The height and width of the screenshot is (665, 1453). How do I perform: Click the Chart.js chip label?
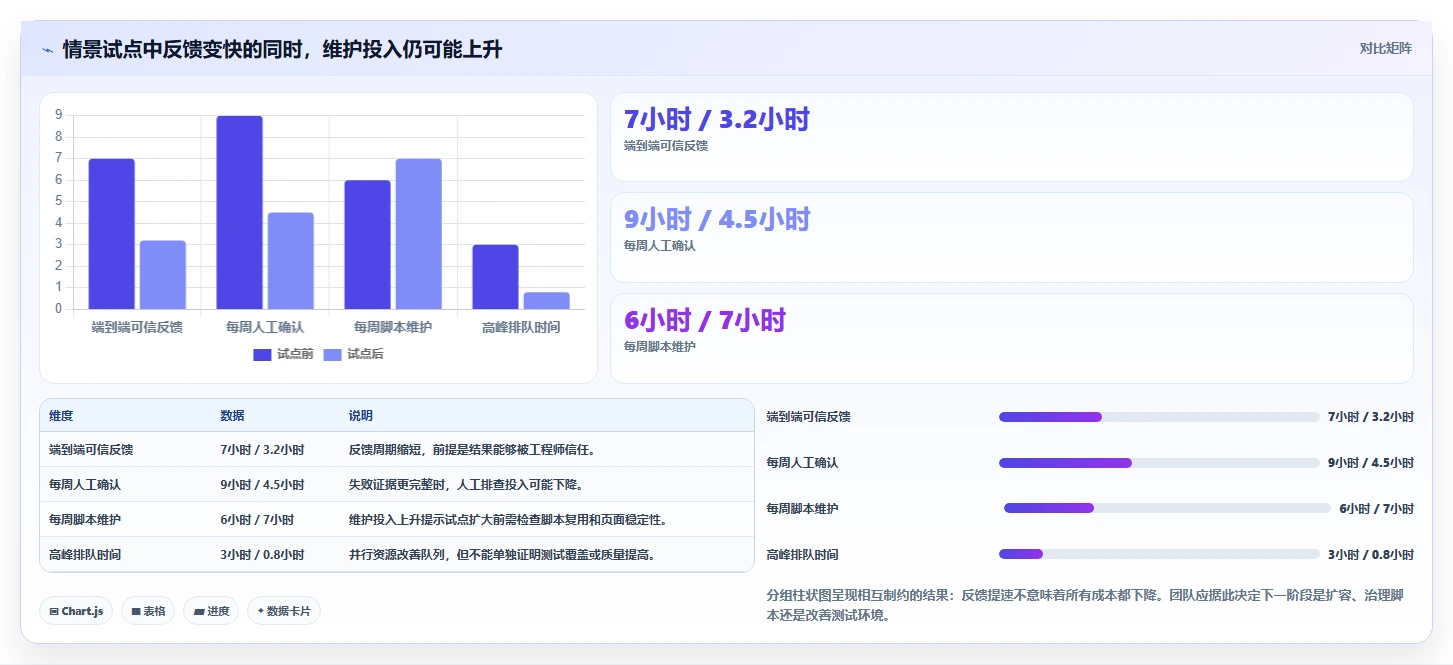click(82, 611)
